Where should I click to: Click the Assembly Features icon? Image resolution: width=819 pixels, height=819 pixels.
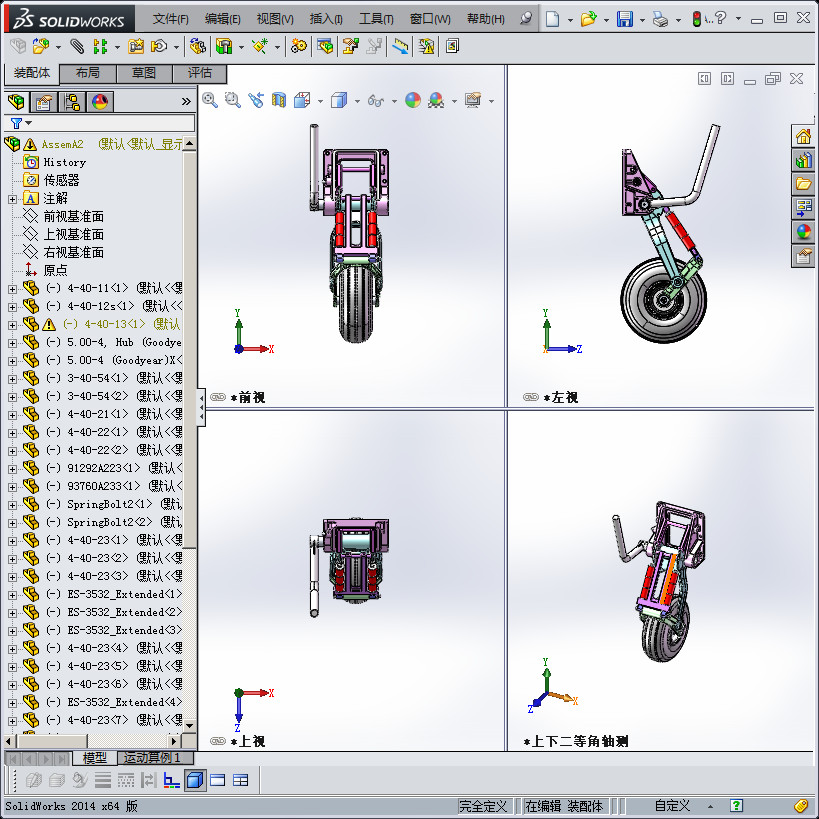(x=224, y=46)
